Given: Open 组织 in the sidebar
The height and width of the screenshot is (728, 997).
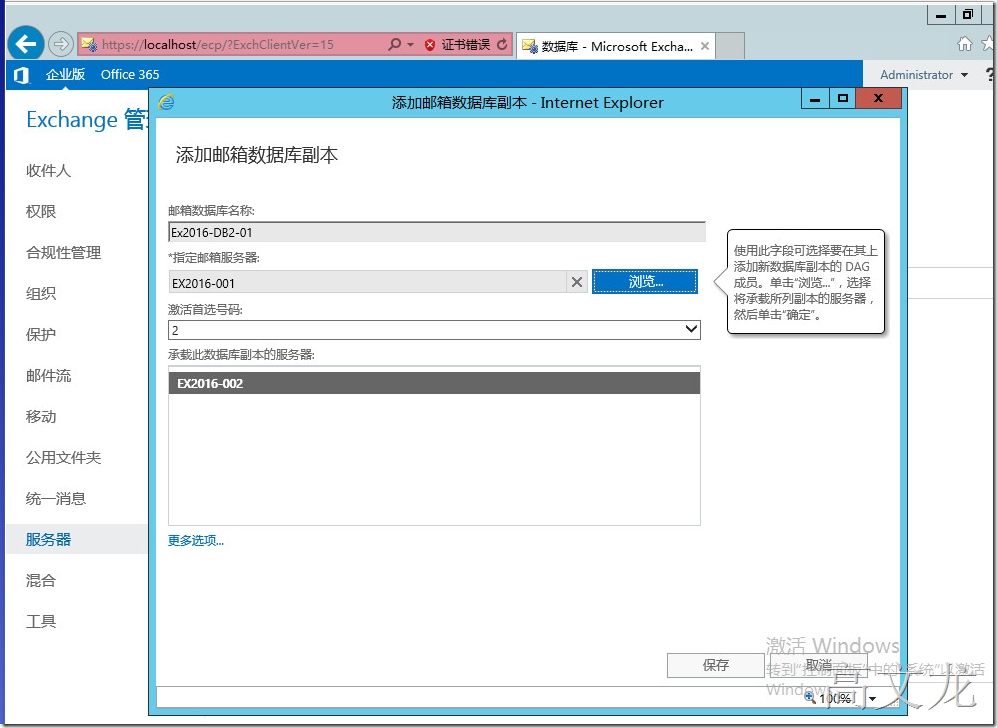Looking at the screenshot, I should [41, 293].
